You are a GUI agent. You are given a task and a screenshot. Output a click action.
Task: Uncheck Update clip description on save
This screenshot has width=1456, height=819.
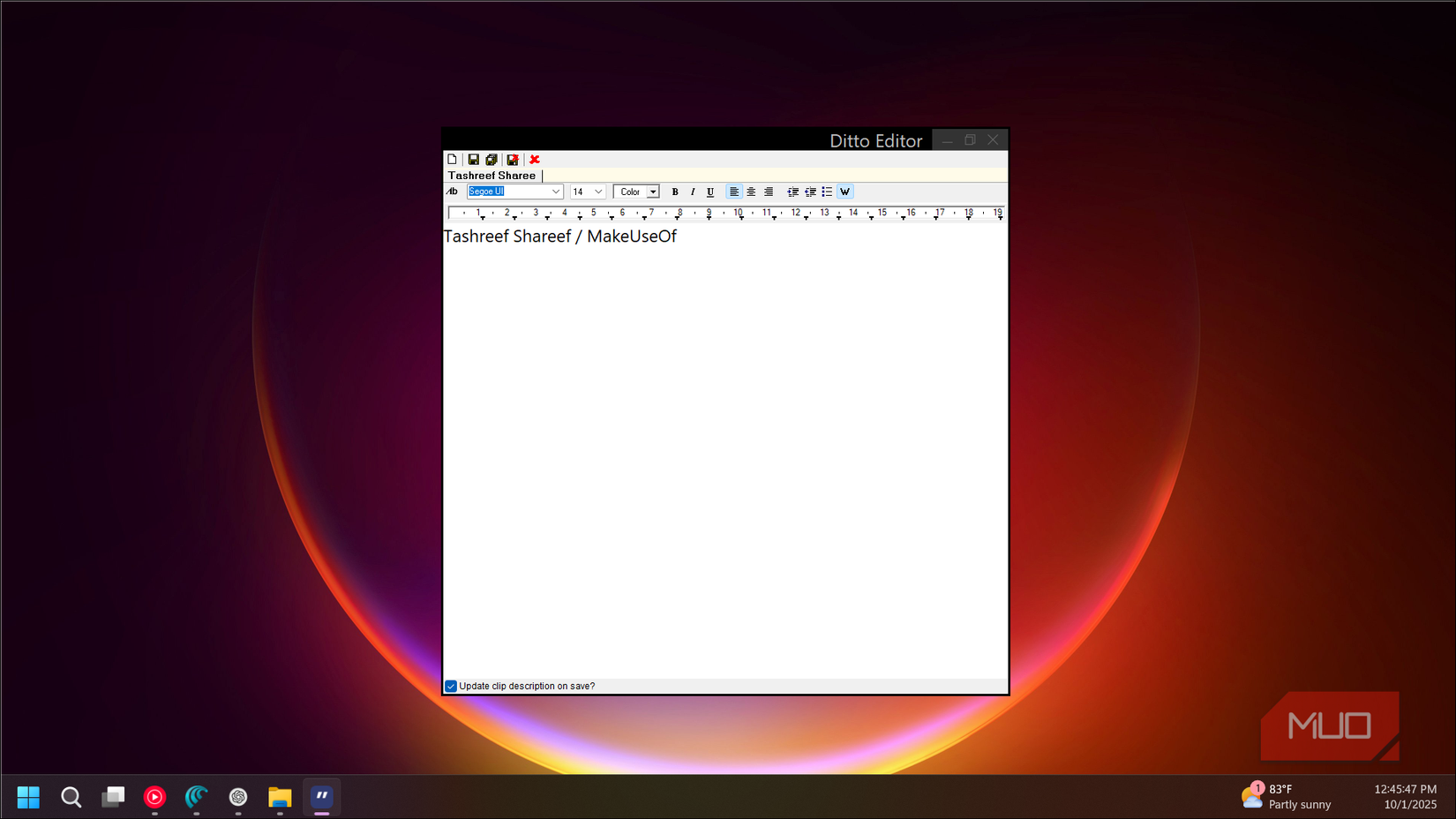(451, 686)
